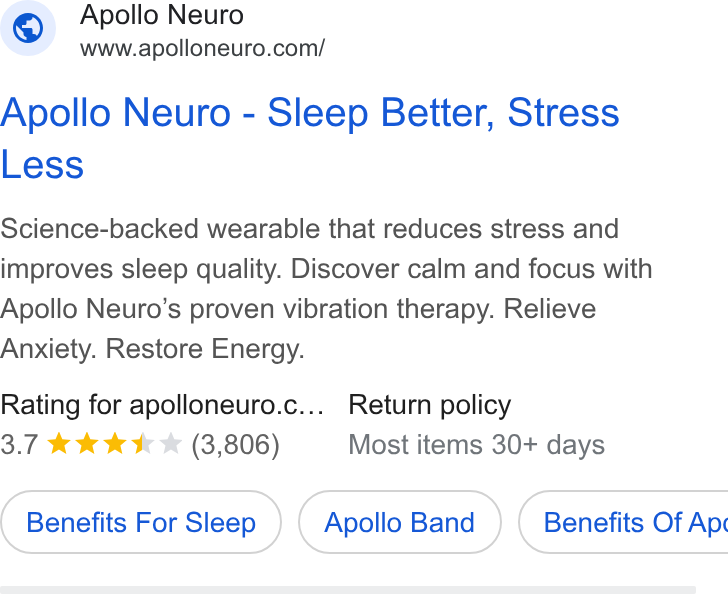Viewport: 728px width, 594px height.
Task: Click the 3.7 rating score
Action: (19, 444)
